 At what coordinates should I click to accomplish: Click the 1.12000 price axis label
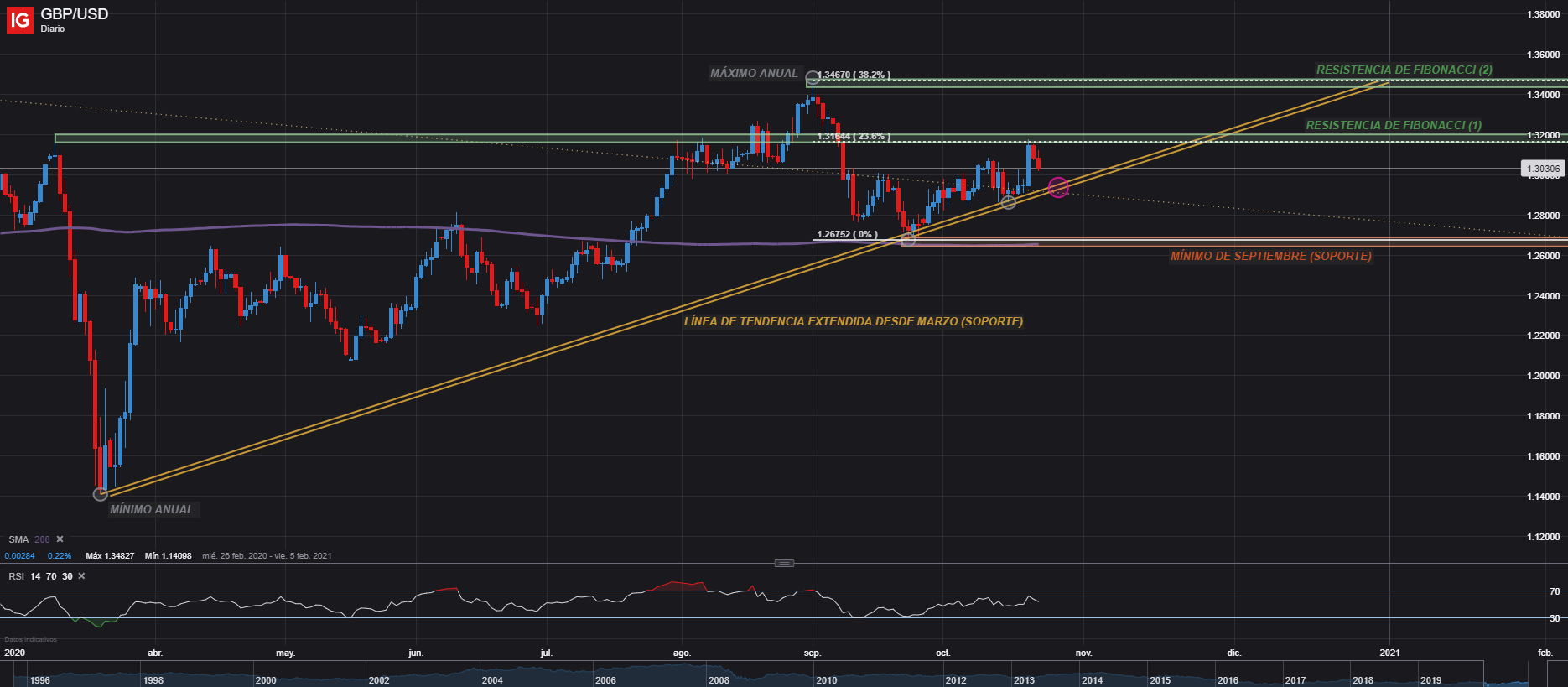coord(1543,537)
